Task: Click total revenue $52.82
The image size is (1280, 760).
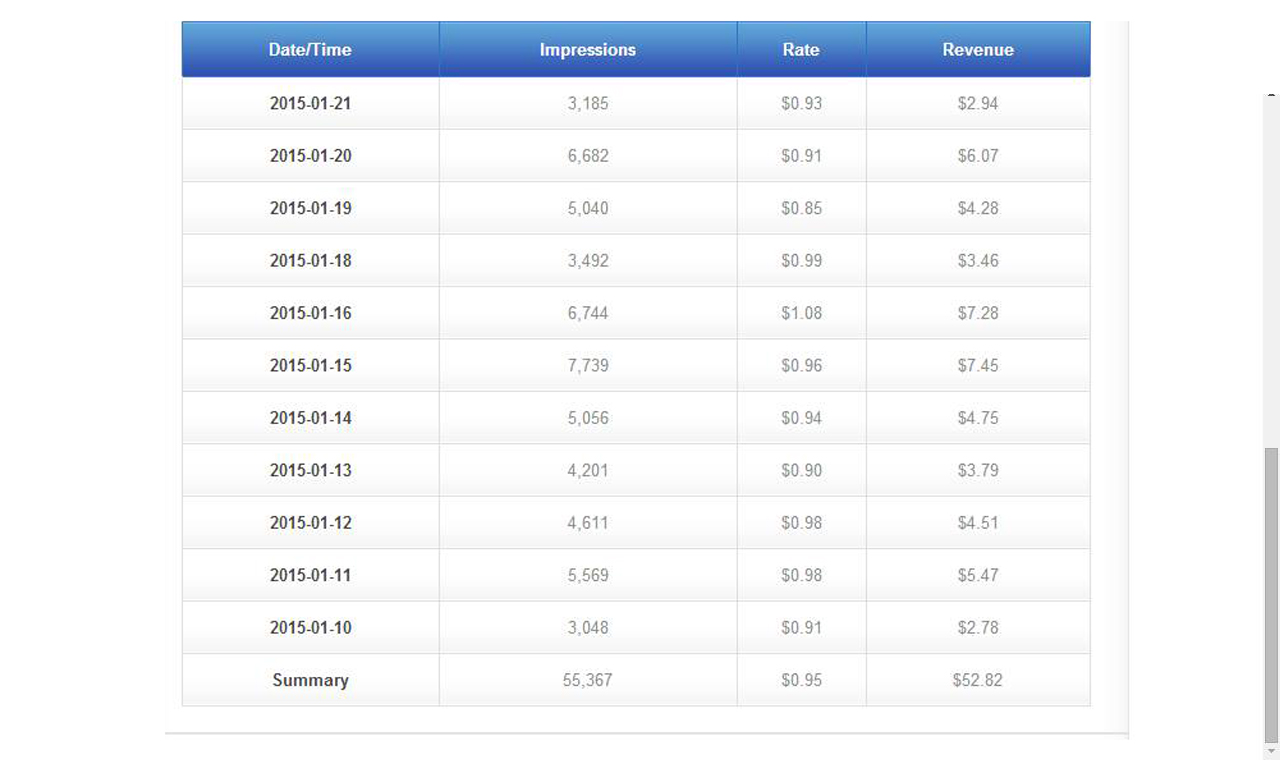Action: coord(978,680)
